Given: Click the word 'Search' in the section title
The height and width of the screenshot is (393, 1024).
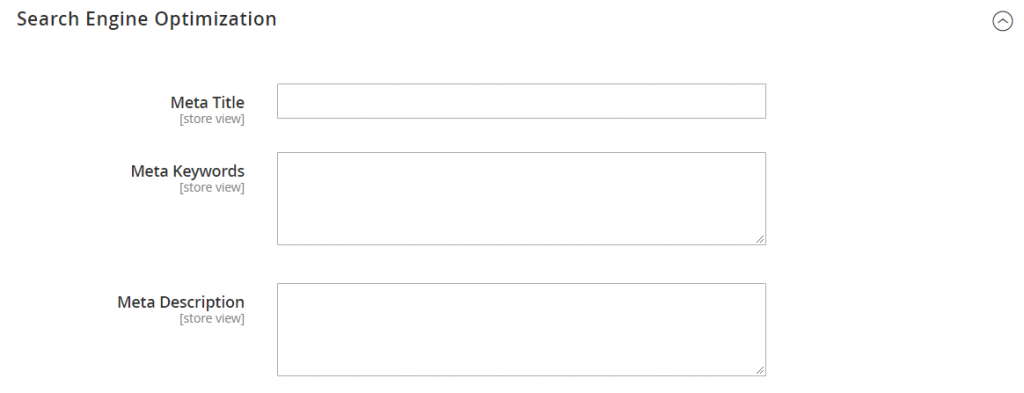Looking at the screenshot, I should click(x=41, y=20).
